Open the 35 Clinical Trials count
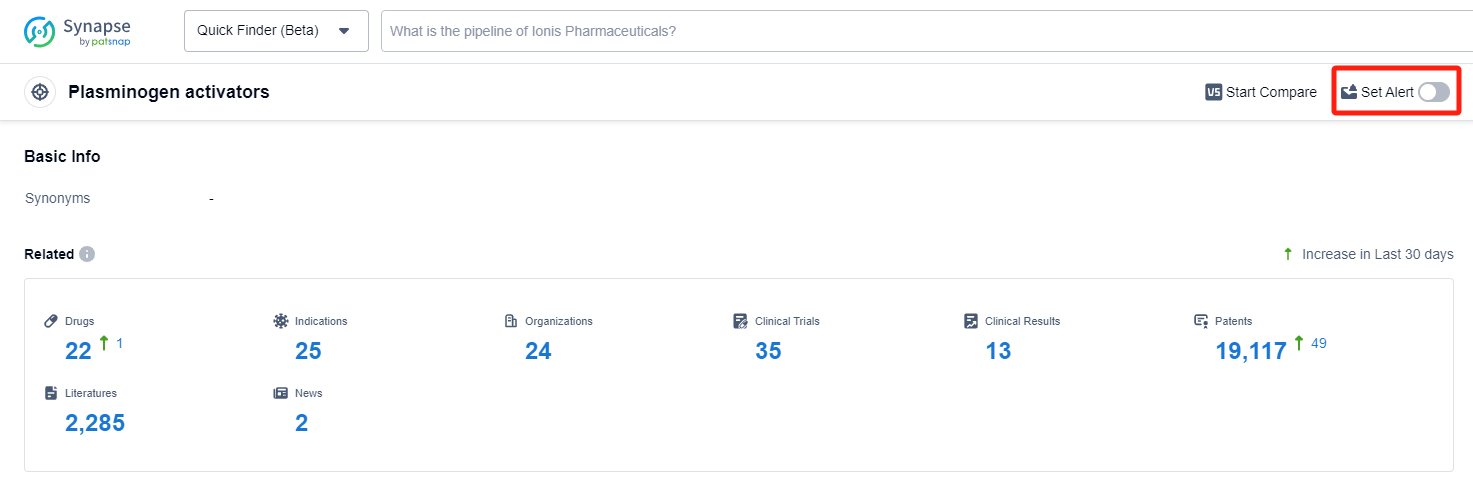 (768, 351)
